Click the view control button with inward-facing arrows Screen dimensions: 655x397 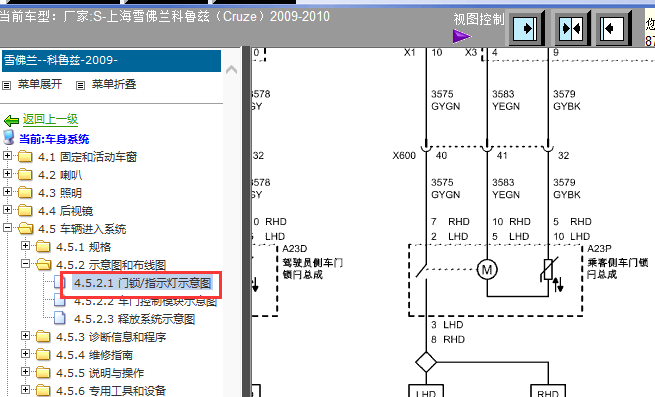[572, 28]
